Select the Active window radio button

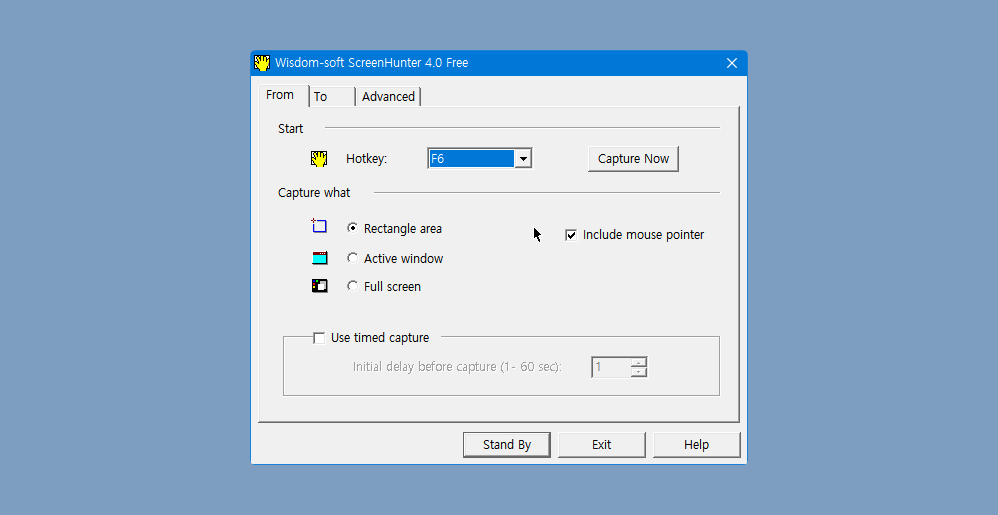coord(352,258)
